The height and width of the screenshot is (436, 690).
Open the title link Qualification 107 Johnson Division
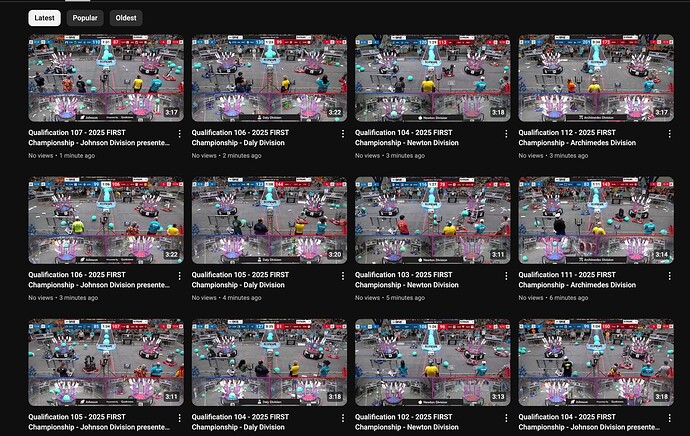tap(99, 138)
